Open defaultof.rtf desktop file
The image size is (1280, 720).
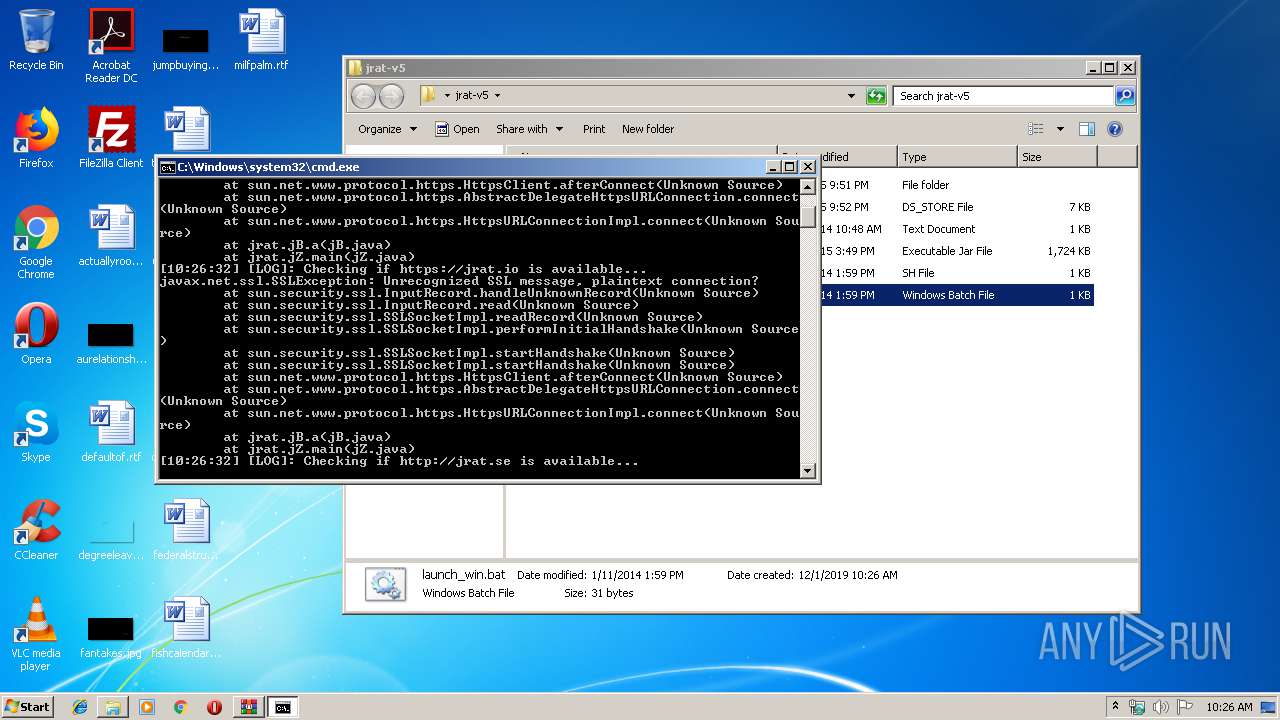[111, 432]
